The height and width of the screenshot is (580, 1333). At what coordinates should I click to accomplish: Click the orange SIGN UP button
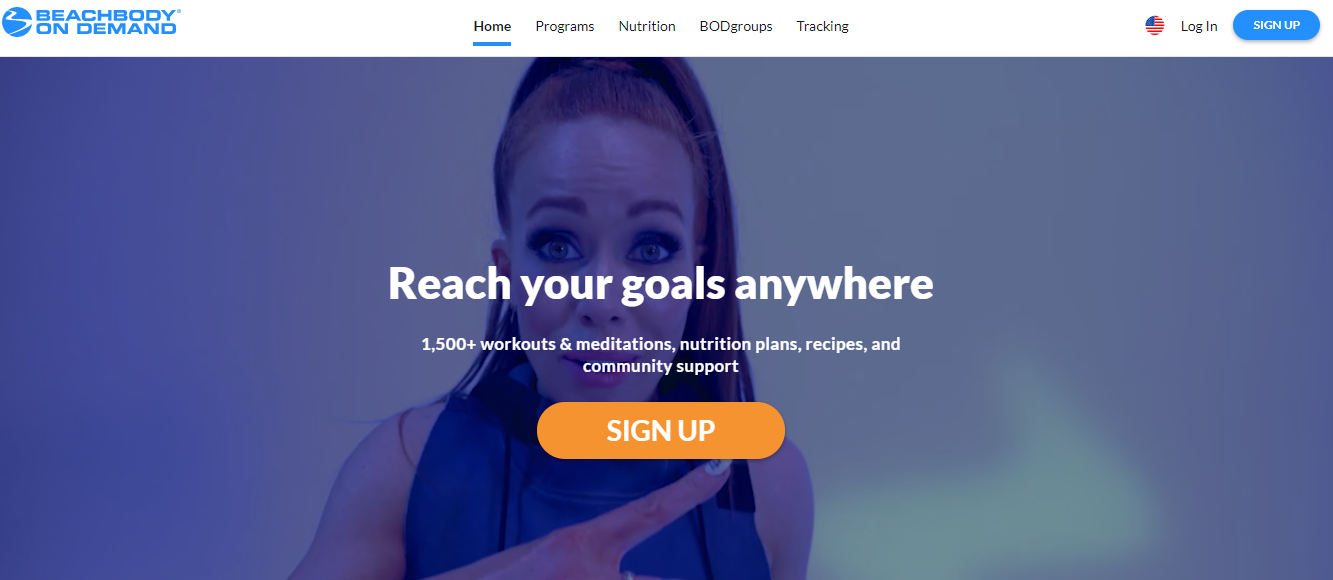(x=661, y=430)
